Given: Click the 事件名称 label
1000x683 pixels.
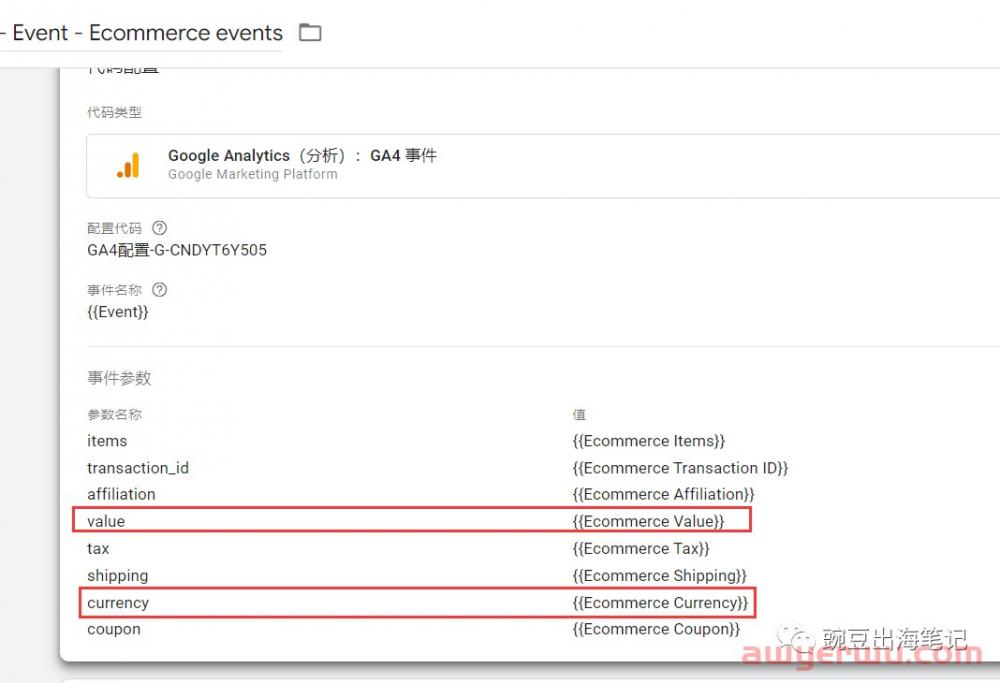Looking at the screenshot, I should (114, 290).
